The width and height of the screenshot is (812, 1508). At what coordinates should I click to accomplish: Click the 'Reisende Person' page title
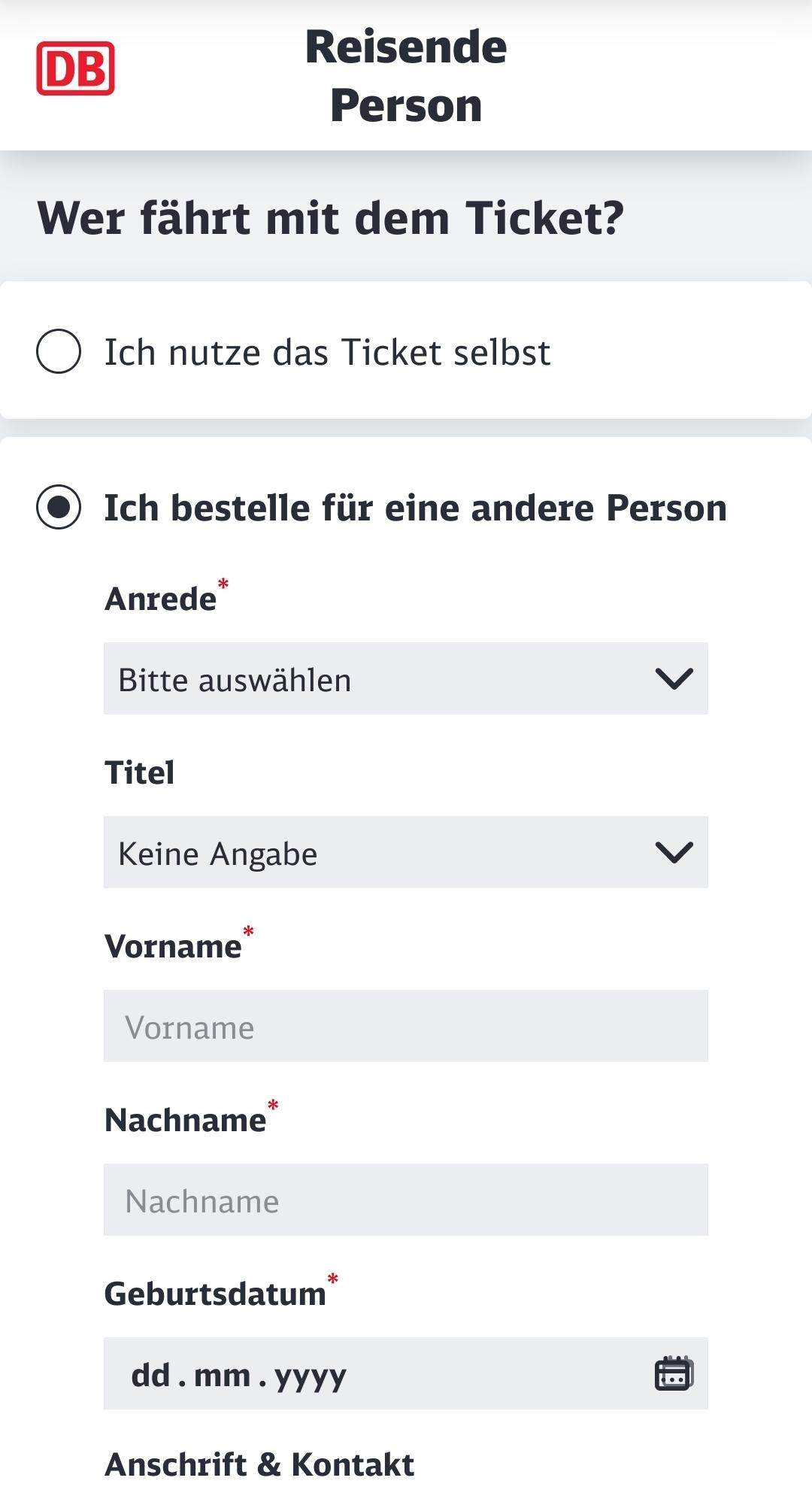pyautogui.click(x=406, y=75)
